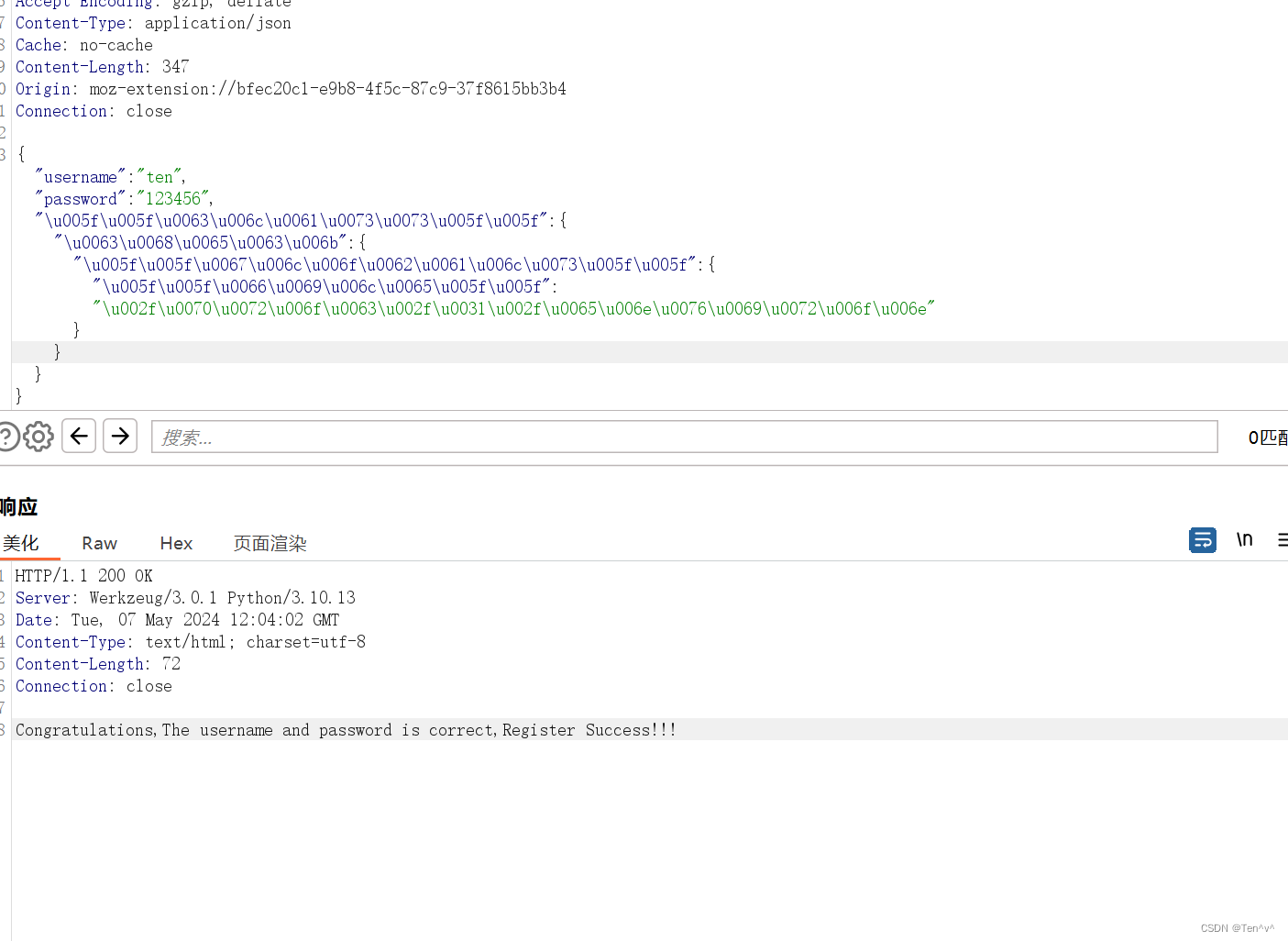Toggle showing \n non-printable characters
Viewport: 1288px width, 941px height.
point(1244,540)
